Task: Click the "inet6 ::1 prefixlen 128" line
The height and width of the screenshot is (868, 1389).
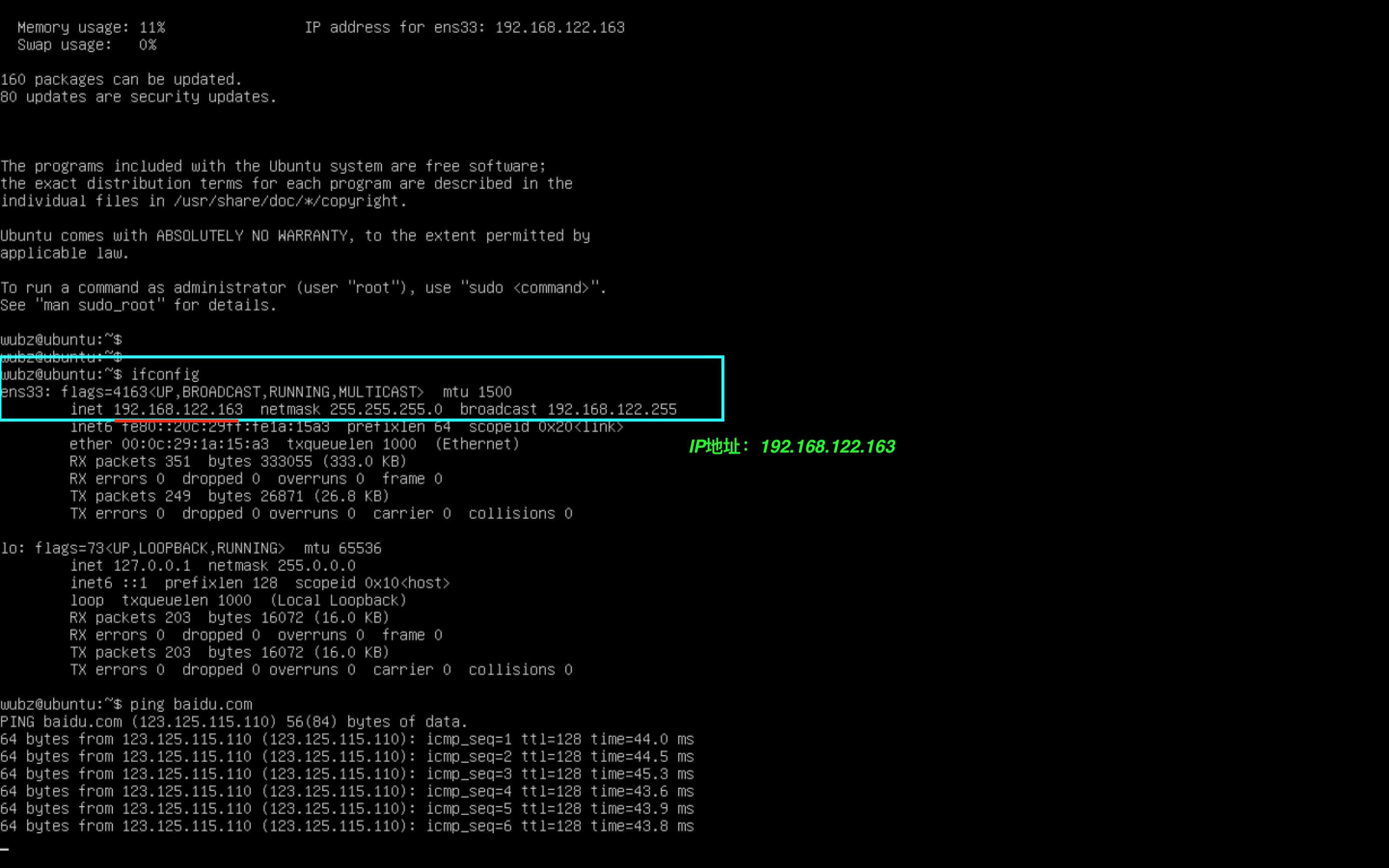Action: (260, 583)
